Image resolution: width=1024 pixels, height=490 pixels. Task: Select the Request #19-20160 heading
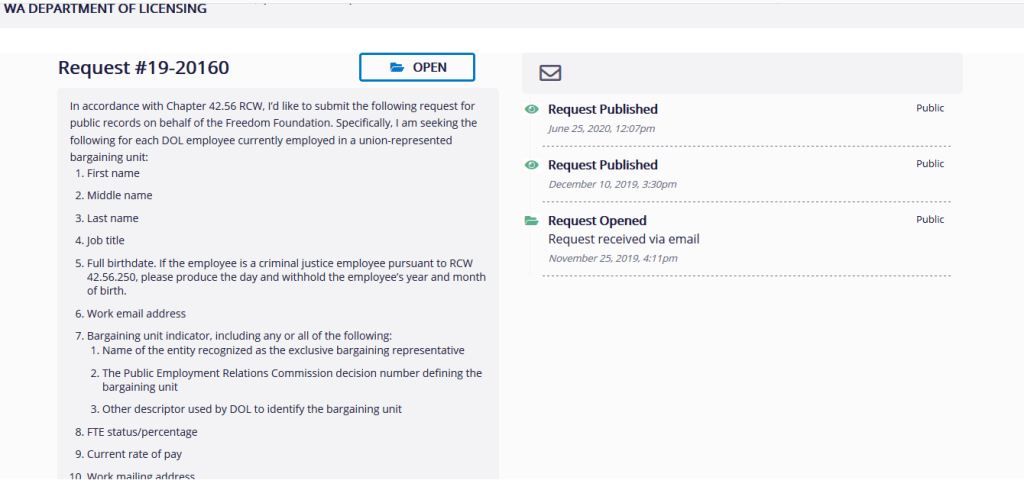tap(144, 68)
